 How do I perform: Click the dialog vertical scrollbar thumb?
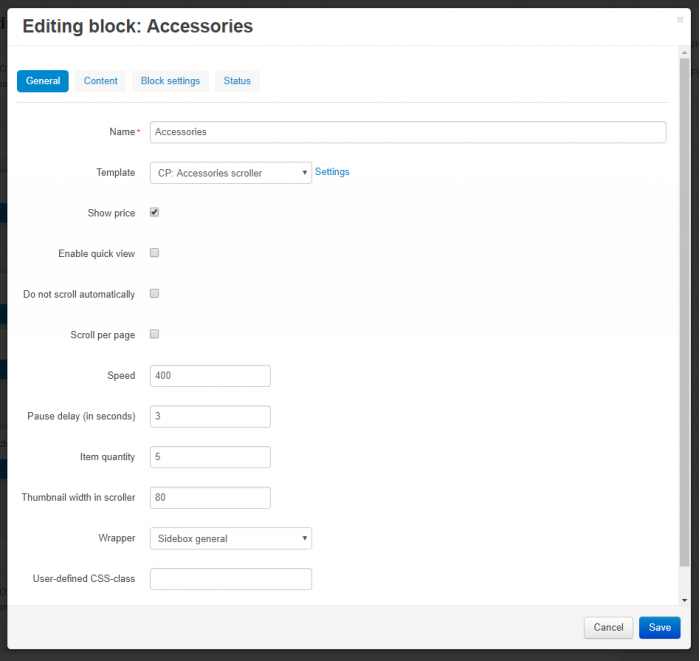(x=684, y=312)
